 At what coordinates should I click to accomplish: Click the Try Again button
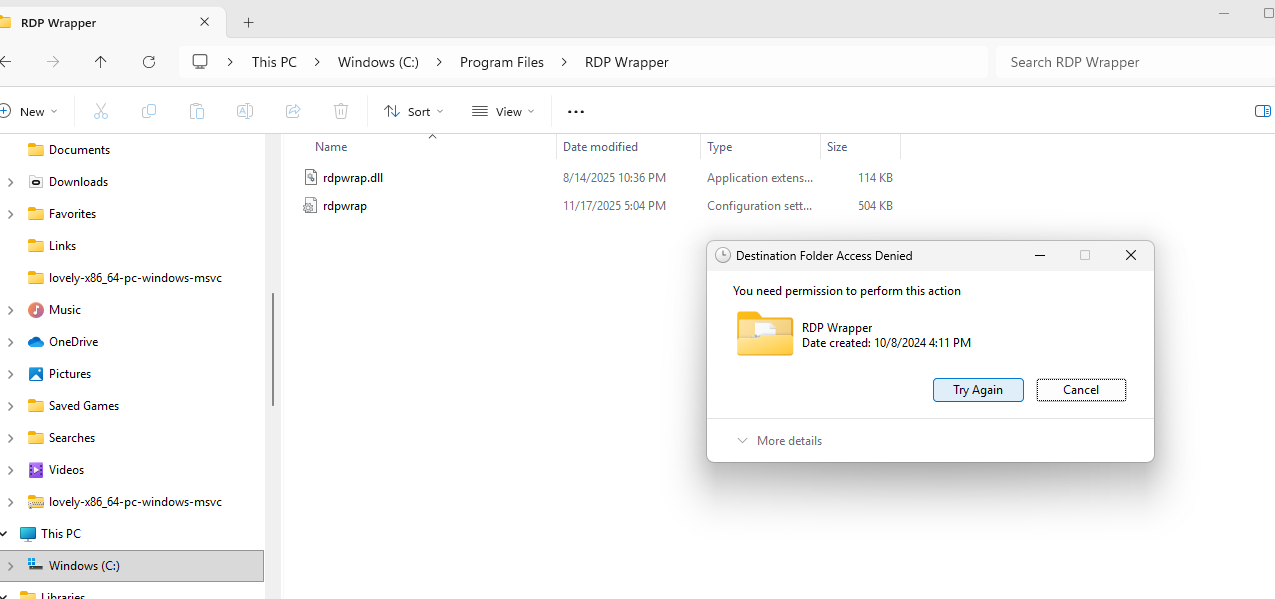tap(978, 390)
